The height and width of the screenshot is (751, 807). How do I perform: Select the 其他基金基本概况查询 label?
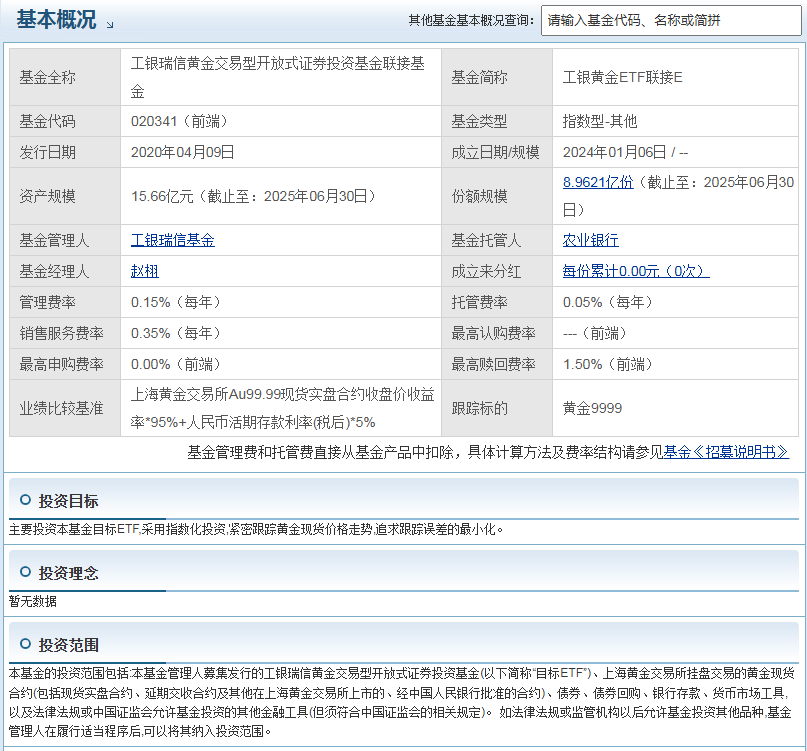coord(471,21)
